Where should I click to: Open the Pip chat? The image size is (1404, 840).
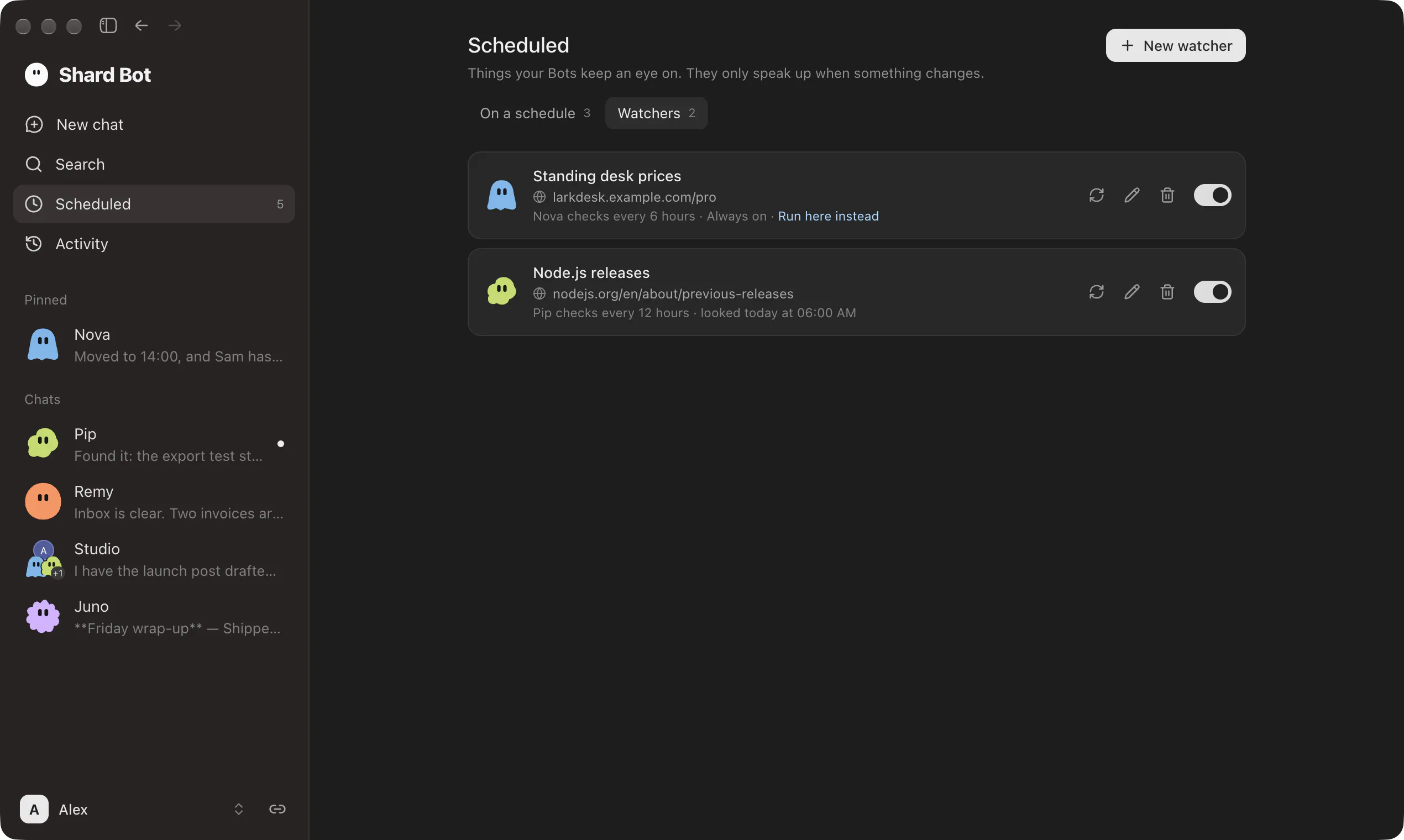[154, 444]
